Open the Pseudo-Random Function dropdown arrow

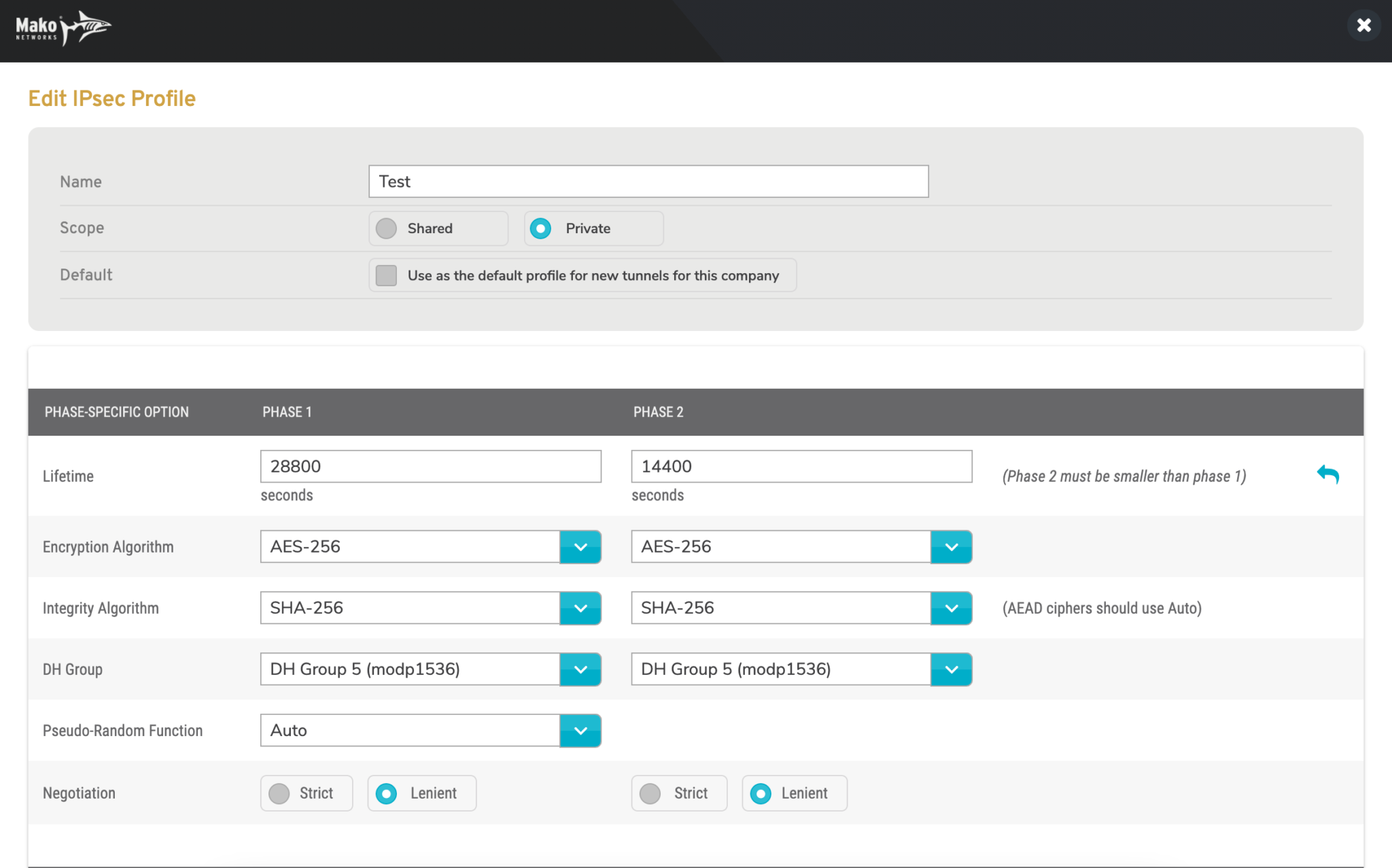(x=580, y=730)
